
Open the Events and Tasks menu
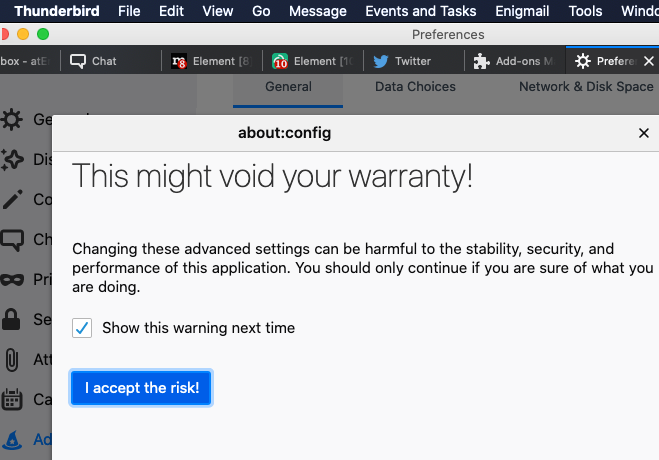(421, 11)
